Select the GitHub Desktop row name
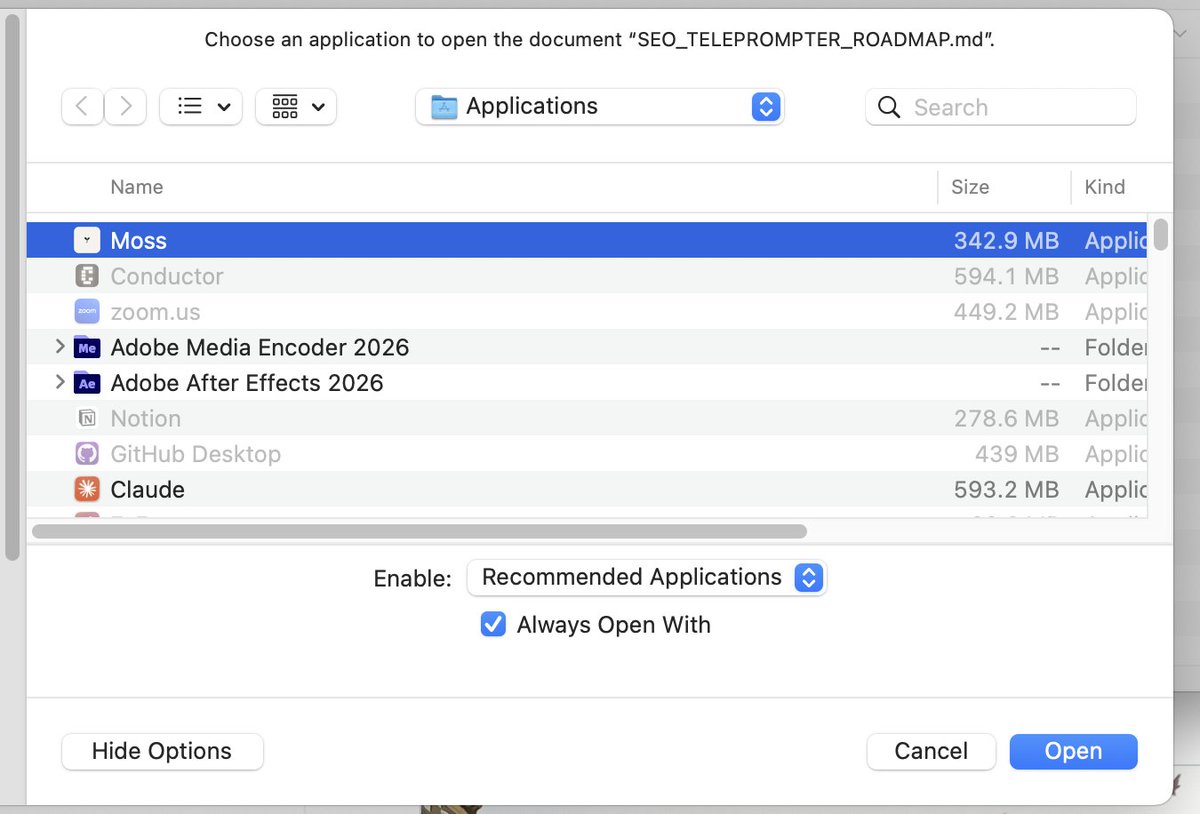This screenshot has height=814, width=1200. pyautogui.click(x=196, y=454)
